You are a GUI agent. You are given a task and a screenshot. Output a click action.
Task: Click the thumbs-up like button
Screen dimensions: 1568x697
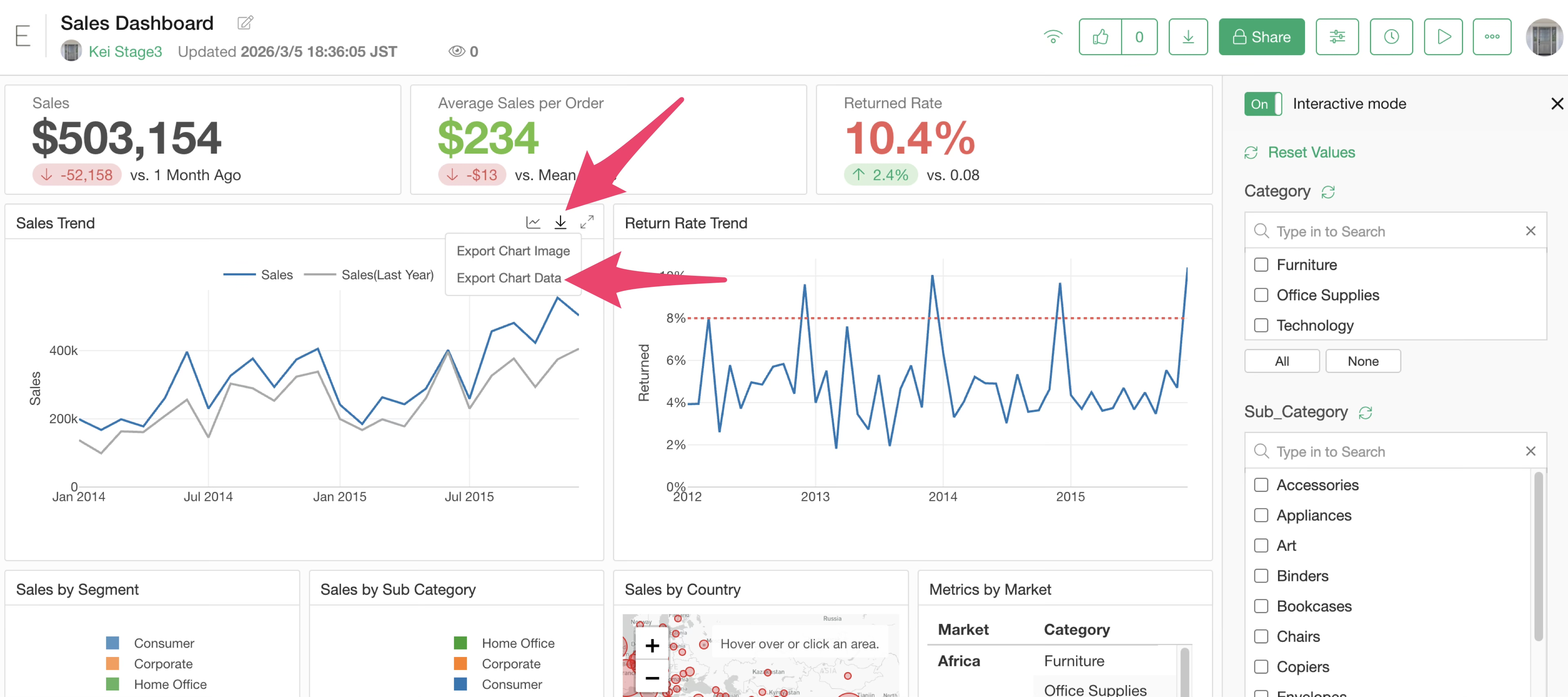pos(1100,37)
